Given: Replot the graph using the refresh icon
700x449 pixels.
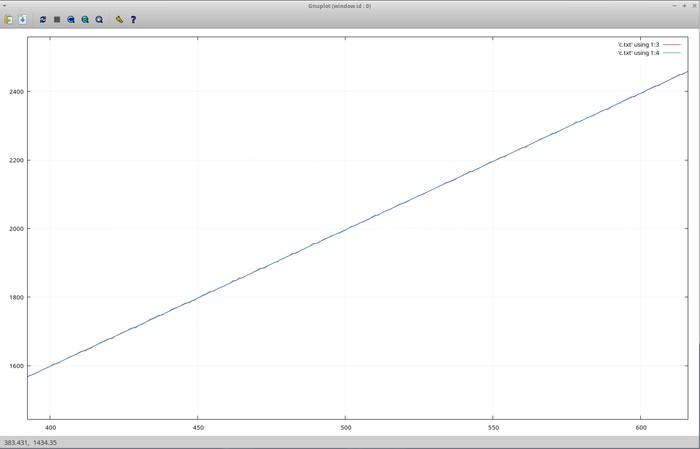Looking at the screenshot, I should [43, 19].
